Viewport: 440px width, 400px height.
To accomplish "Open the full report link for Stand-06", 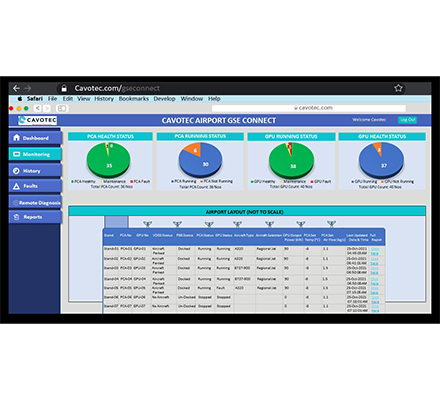I will pyautogui.click(x=375, y=299).
